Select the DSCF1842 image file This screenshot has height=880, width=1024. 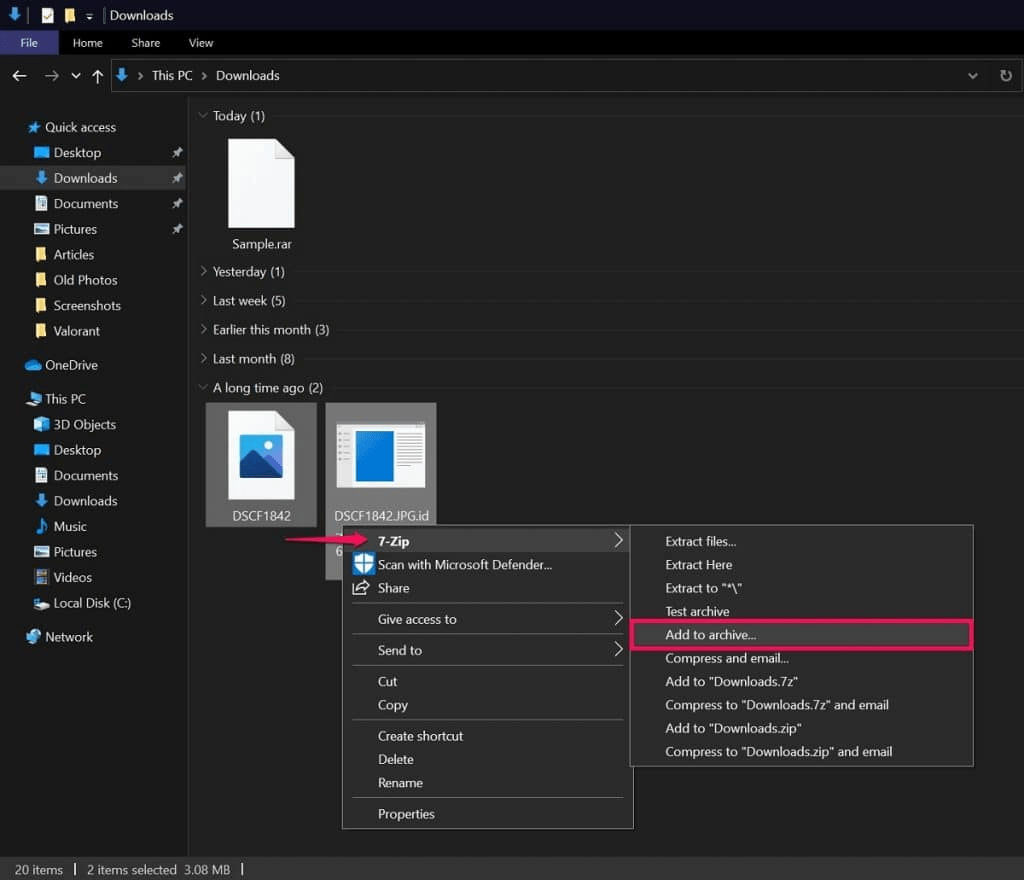[x=261, y=465]
